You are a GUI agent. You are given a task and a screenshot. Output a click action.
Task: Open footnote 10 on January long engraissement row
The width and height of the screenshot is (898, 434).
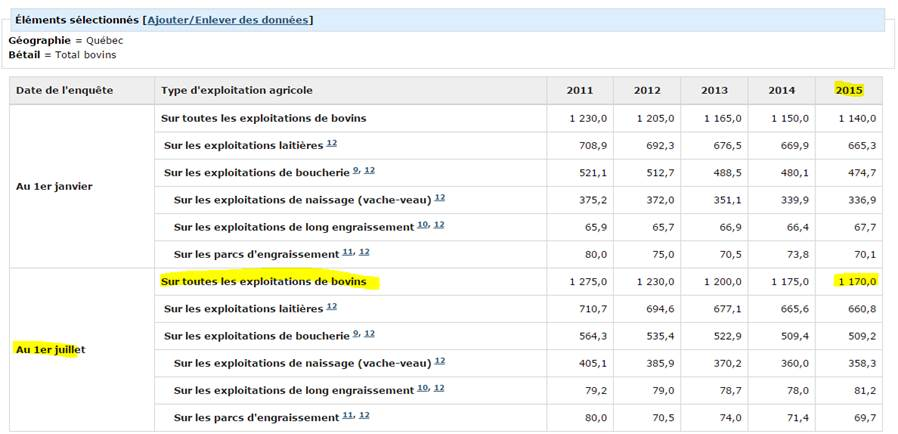[422, 225]
